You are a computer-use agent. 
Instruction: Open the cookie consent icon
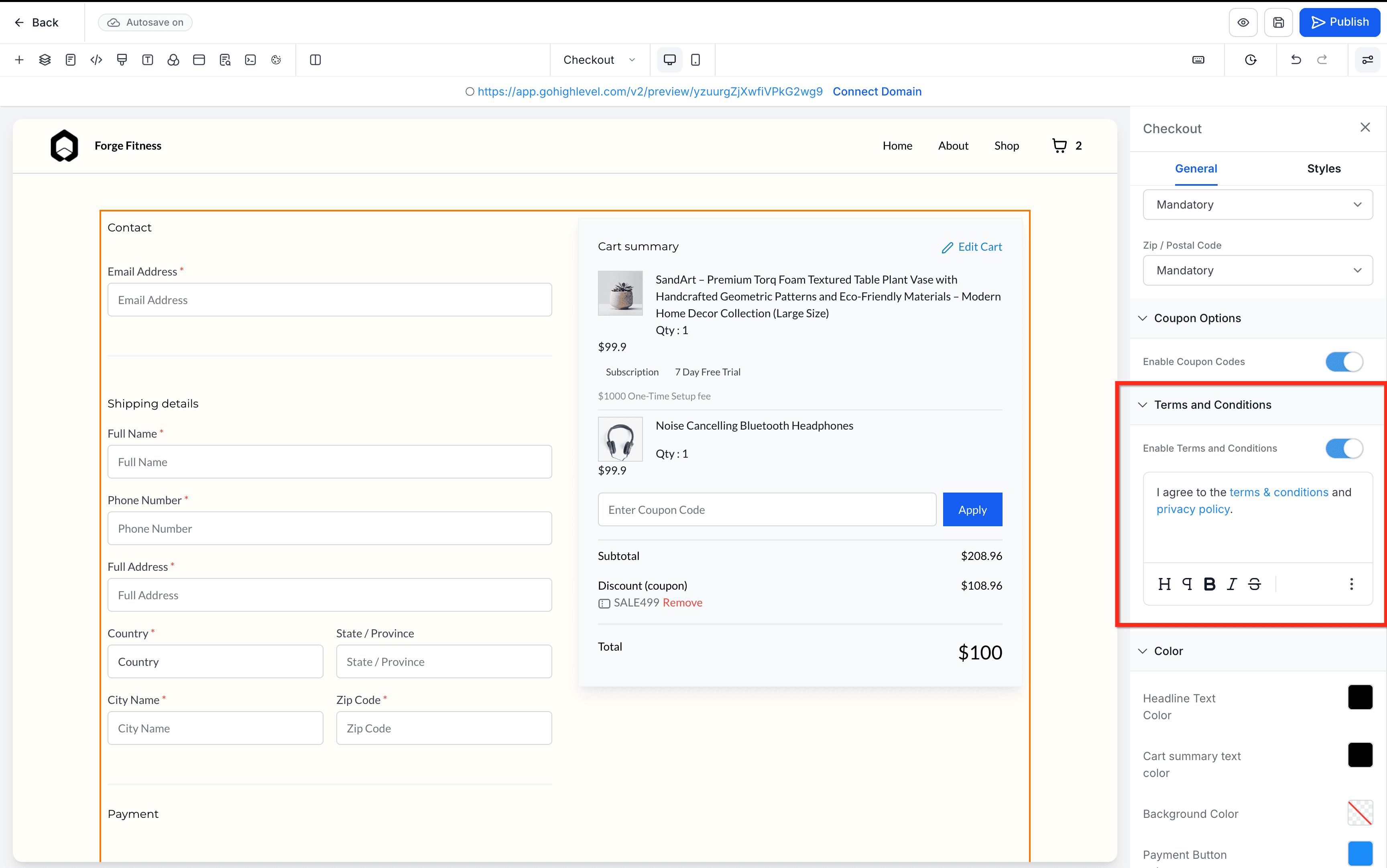click(x=276, y=60)
